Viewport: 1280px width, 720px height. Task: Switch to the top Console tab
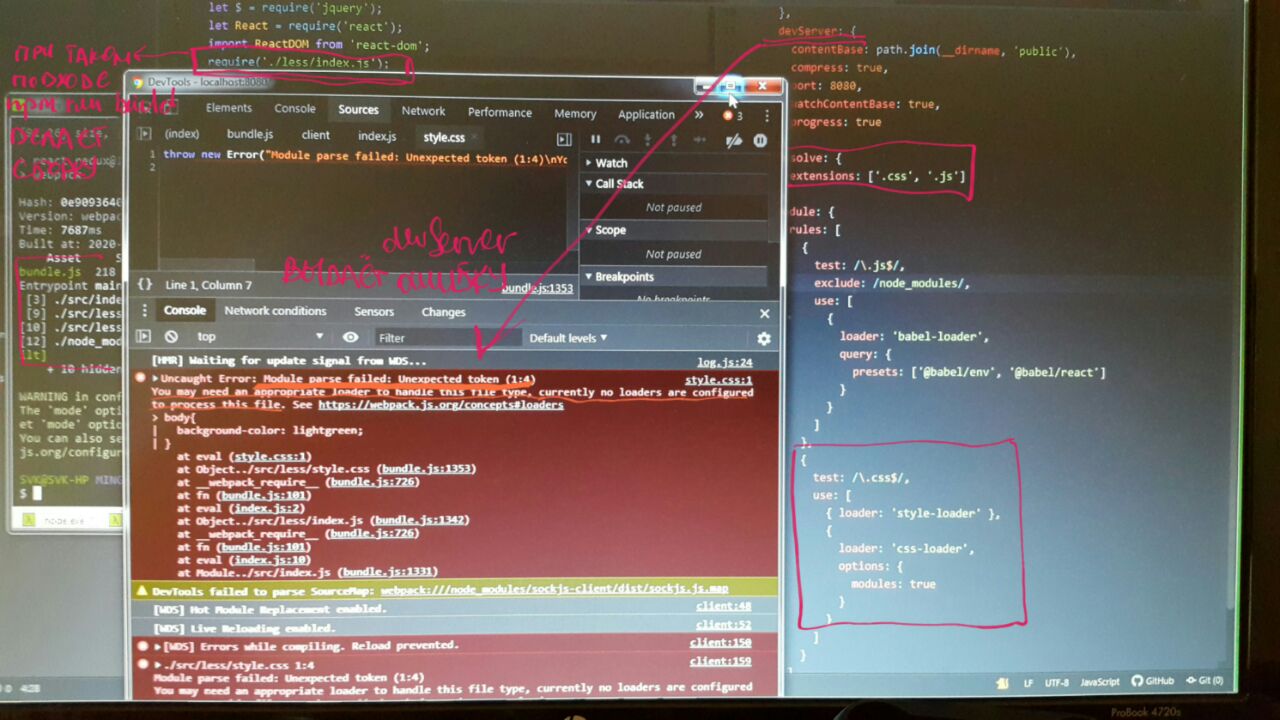[x=295, y=108]
